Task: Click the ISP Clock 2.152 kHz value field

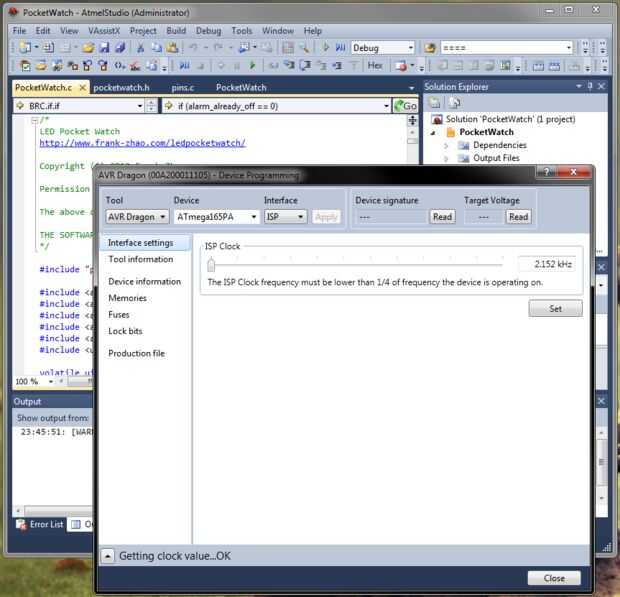Action: (546, 264)
